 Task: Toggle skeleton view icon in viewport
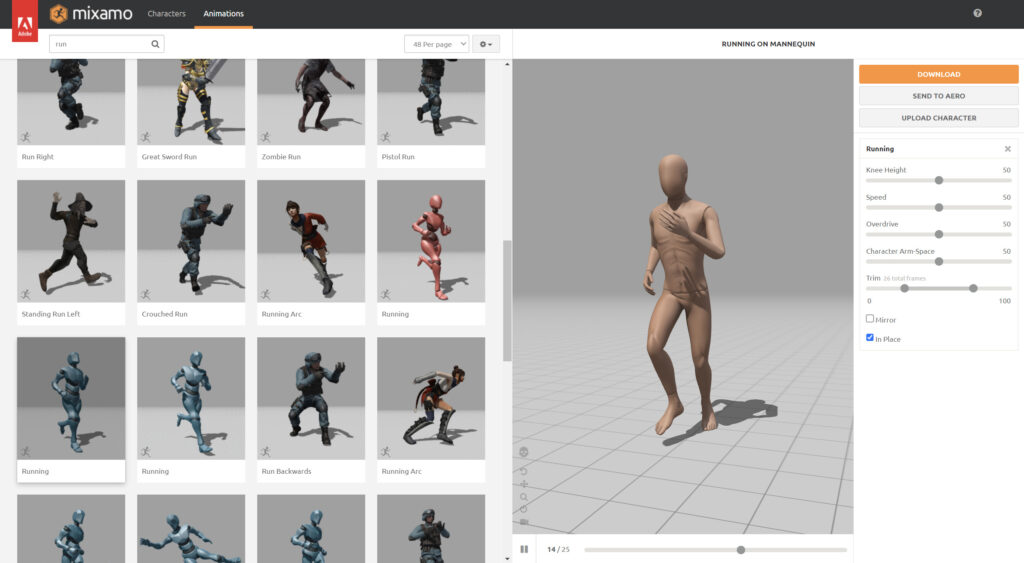point(523,452)
